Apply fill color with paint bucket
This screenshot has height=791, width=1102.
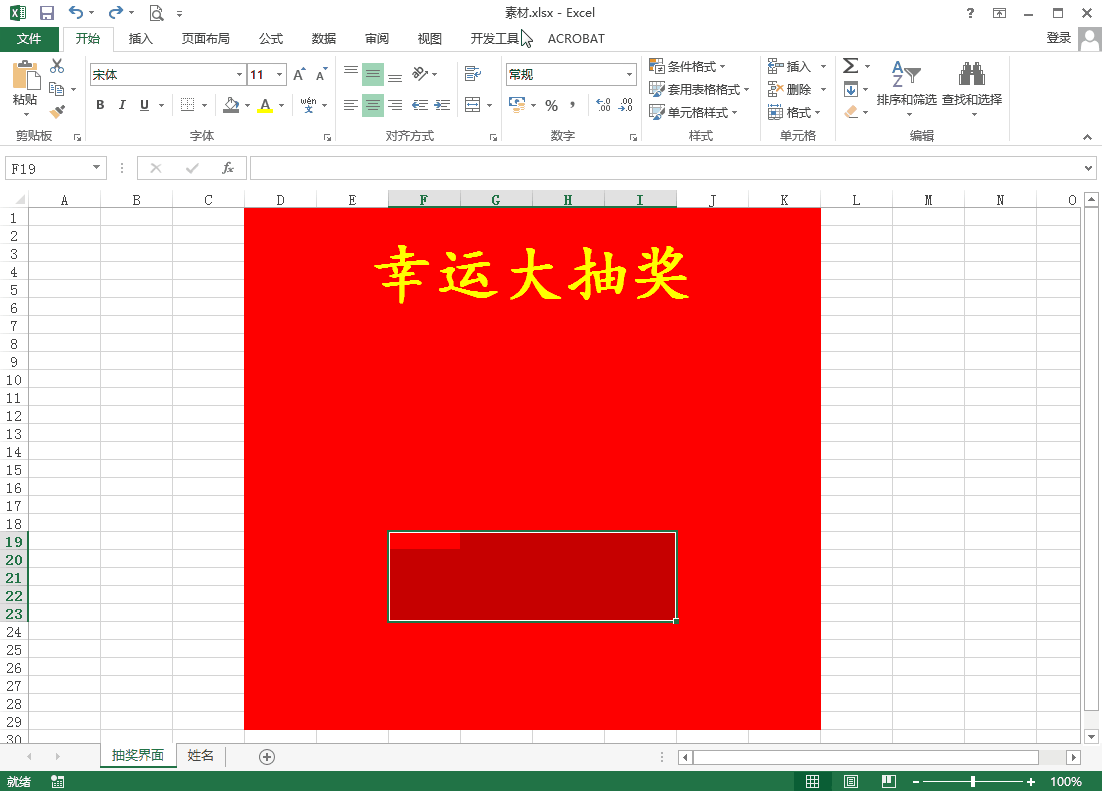click(x=231, y=105)
